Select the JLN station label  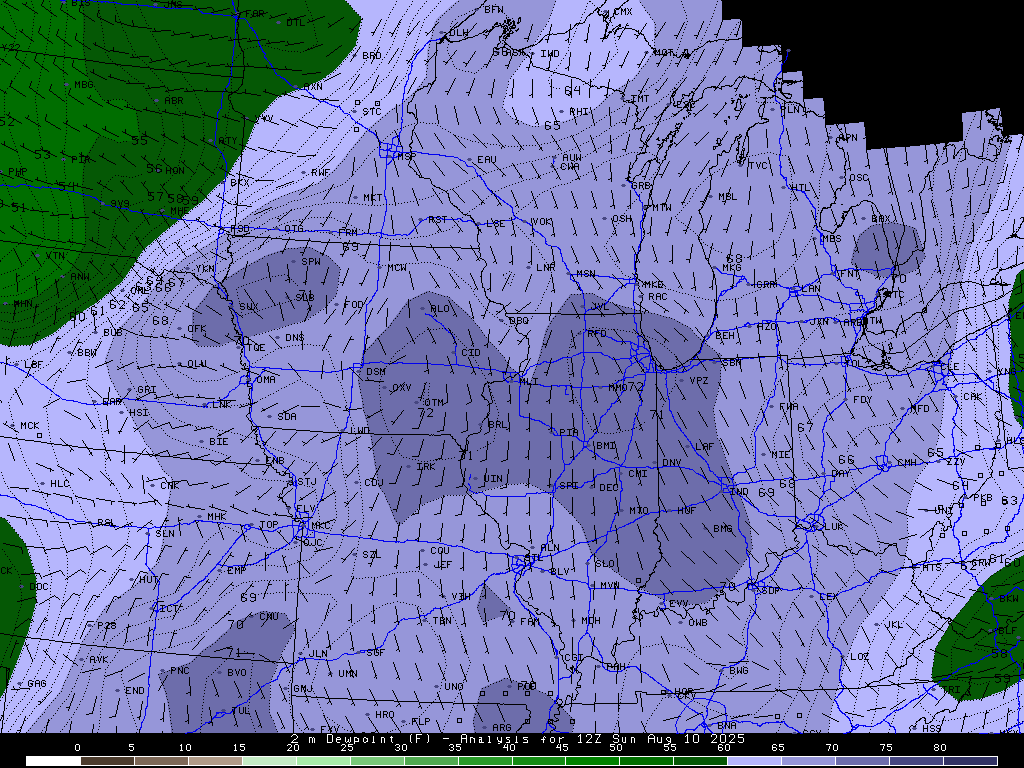click(x=318, y=654)
